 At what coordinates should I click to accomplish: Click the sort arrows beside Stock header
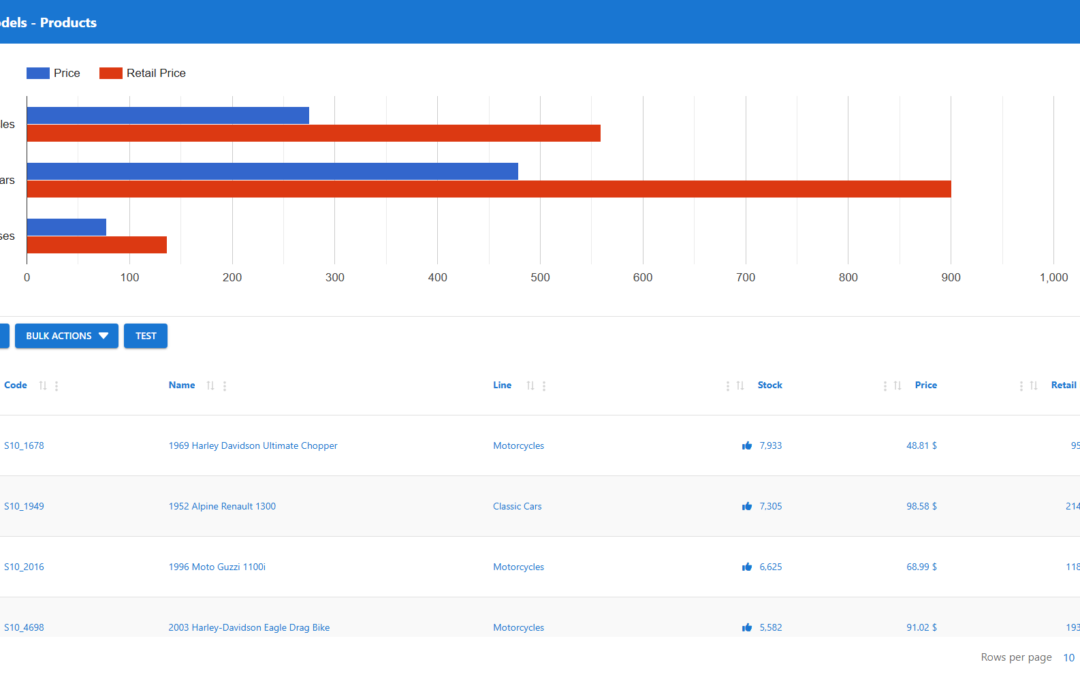[x=740, y=386]
